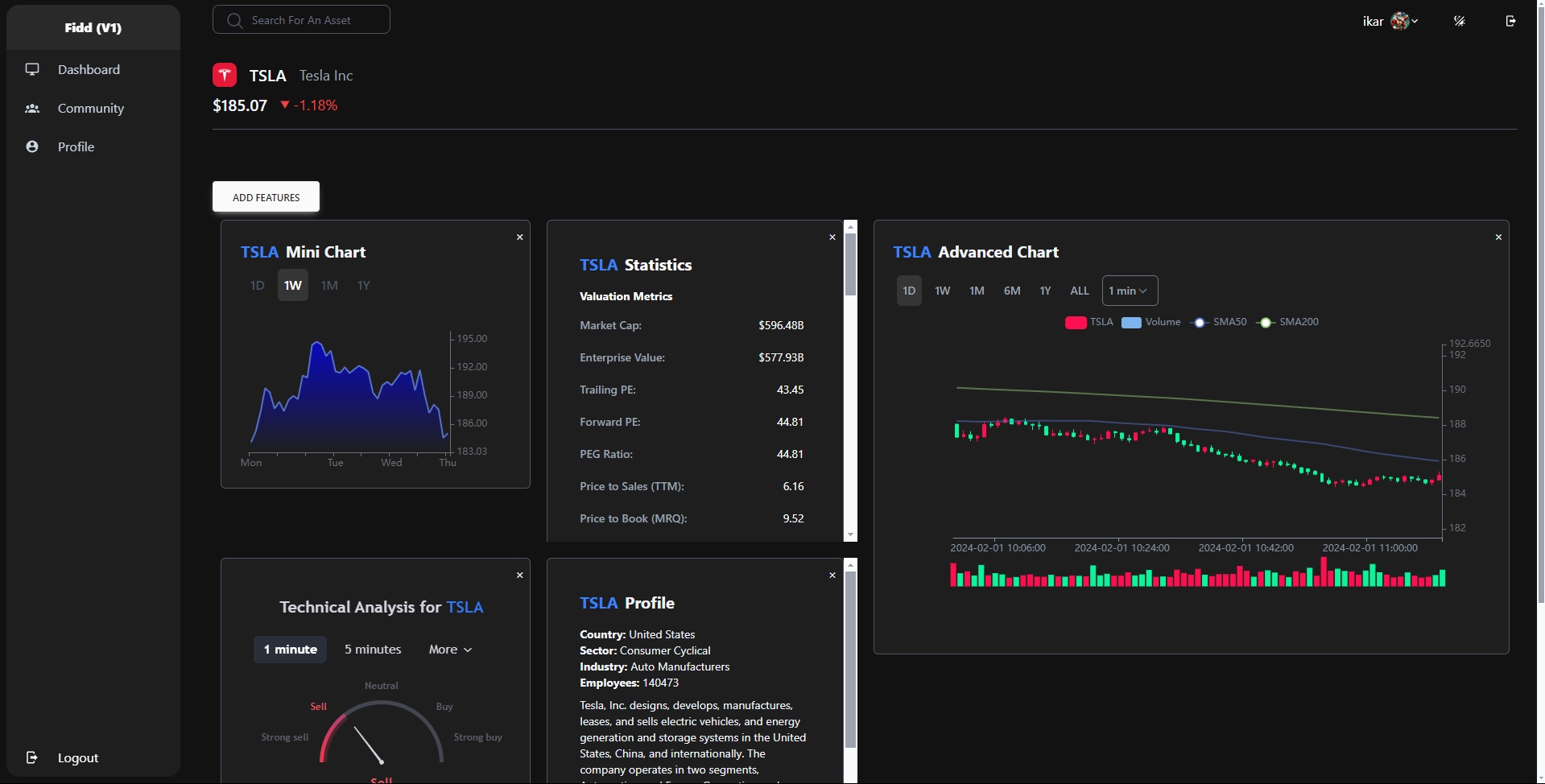Toggle the SMA50 line legend item
1545x784 pixels.
[x=1218, y=322]
